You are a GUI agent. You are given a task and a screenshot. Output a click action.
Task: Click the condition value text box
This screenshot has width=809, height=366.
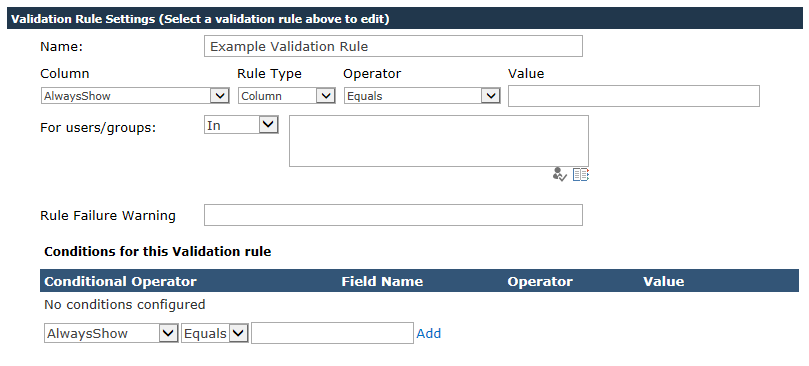pyautogui.click(x=332, y=333)
